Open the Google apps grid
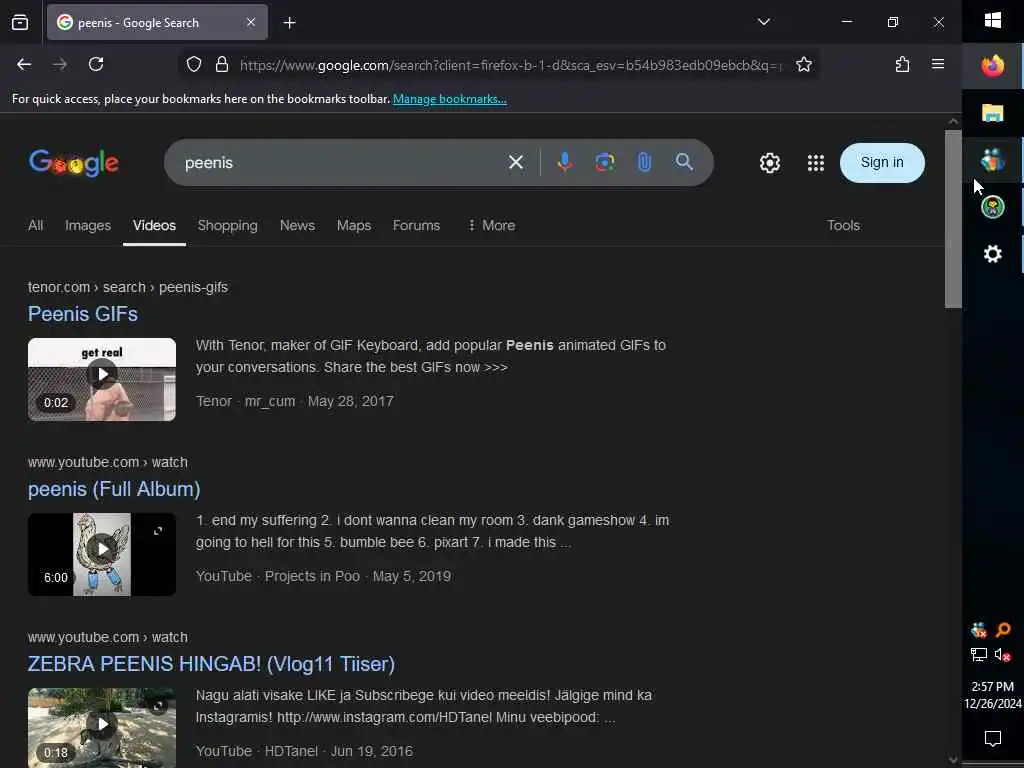Viewport: 1024px width, 768px height. point(816,163)
